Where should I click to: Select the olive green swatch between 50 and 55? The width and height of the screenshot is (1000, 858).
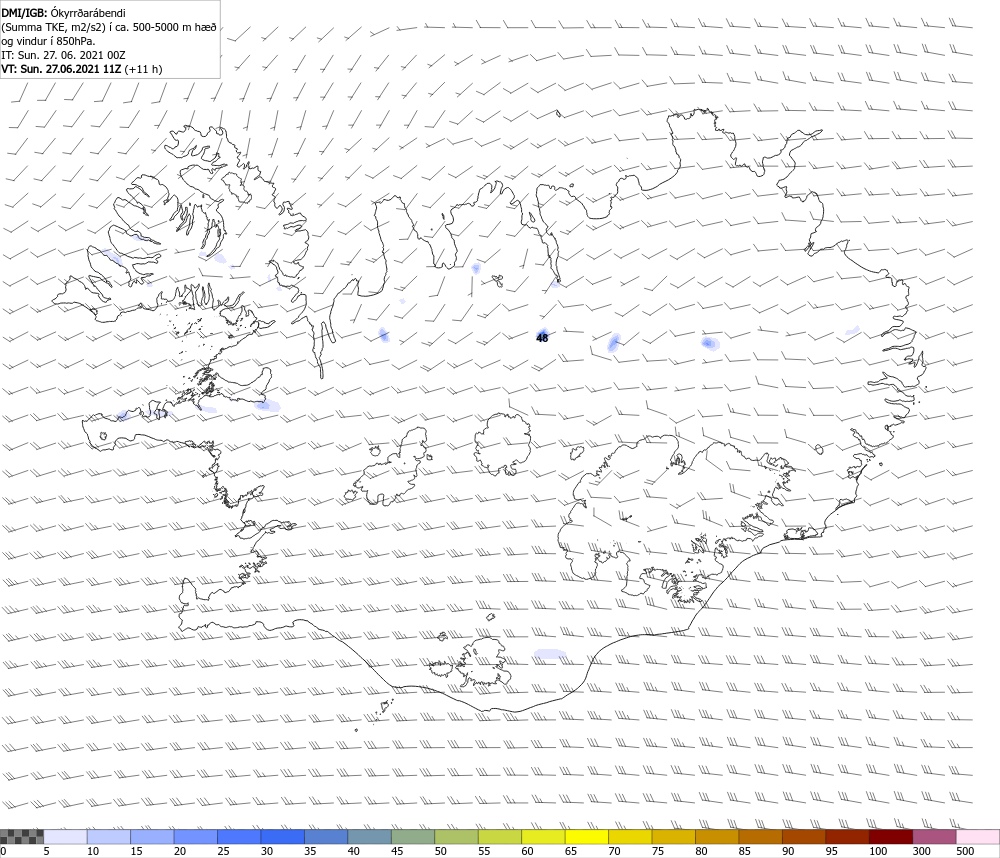[x=456, y=836]
